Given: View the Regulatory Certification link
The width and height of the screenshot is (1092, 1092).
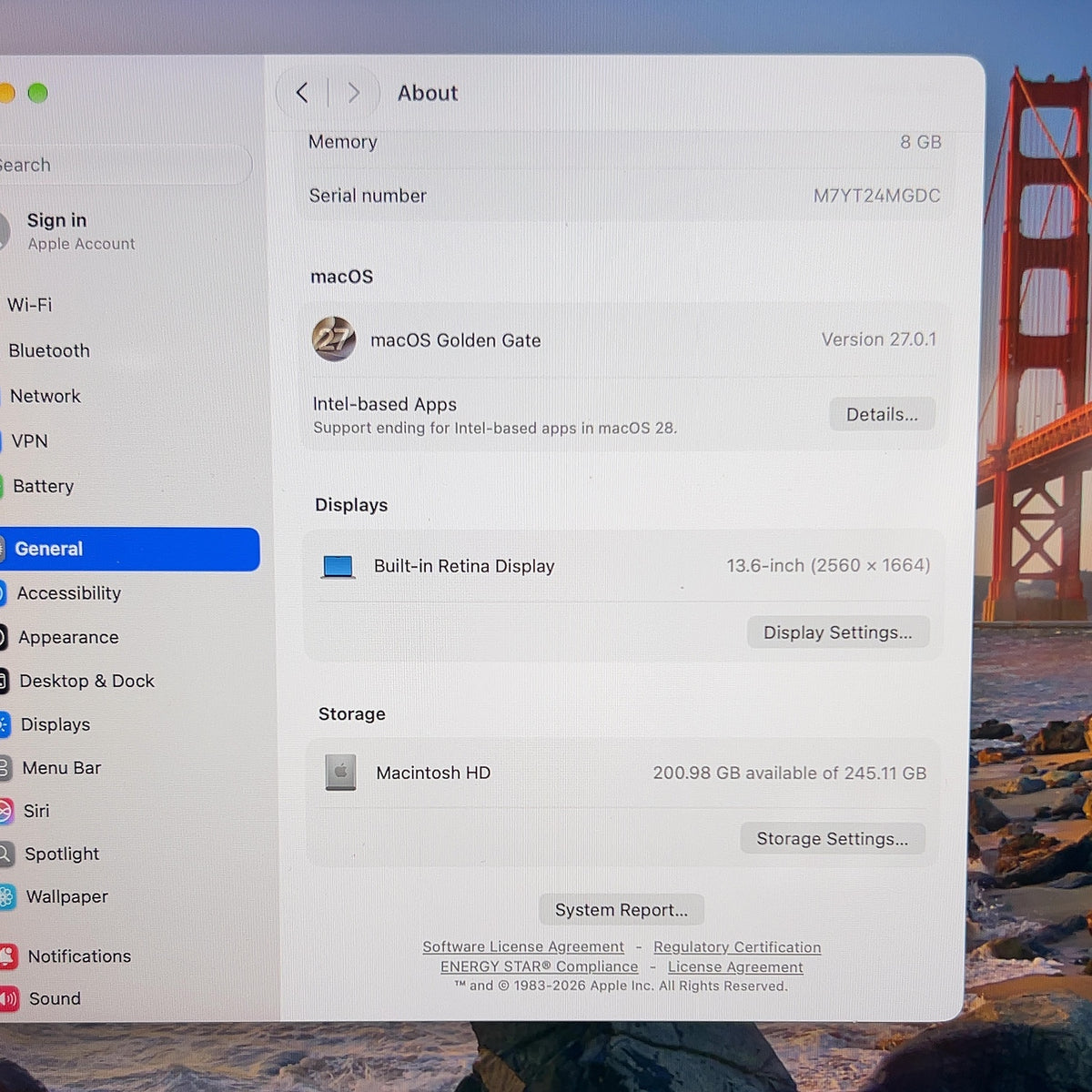Looking at the screenshot, I should (737, 947).
